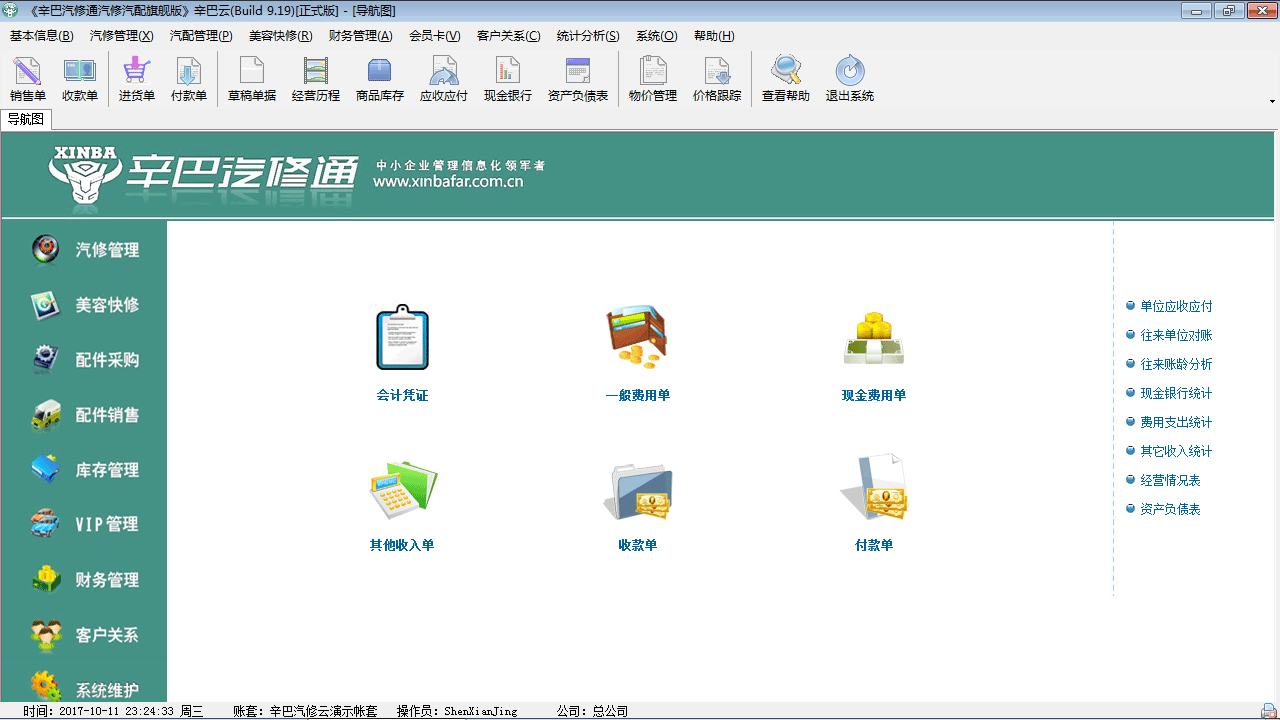Image resolution: width=1280 pixels, height=720 pixels.
Task: Click the 操作员 ShenXianJing status text
Action: tap(457, 711)
